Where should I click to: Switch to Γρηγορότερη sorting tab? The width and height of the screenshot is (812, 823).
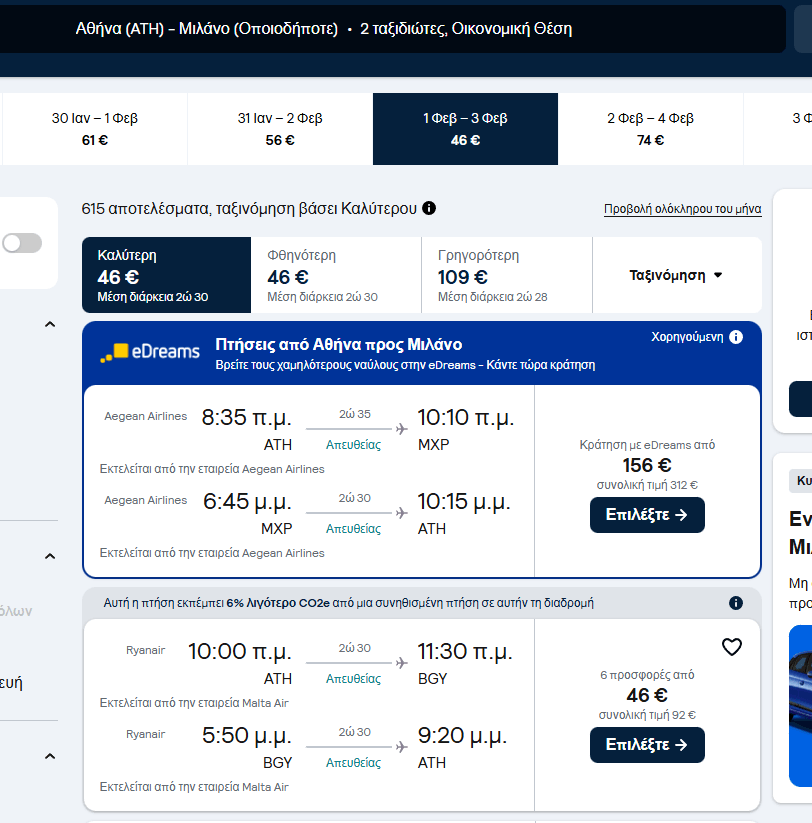[506, 275]
